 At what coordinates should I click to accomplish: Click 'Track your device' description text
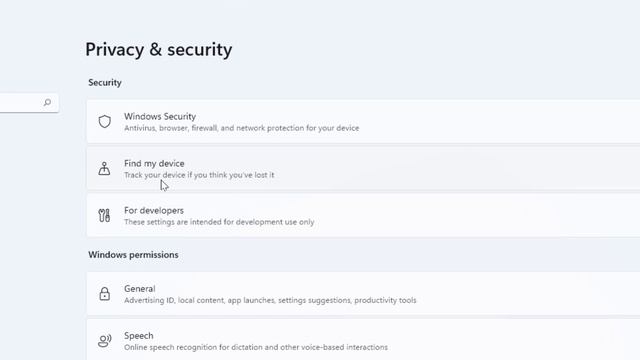pyautogui.click(x=199, y=175)
